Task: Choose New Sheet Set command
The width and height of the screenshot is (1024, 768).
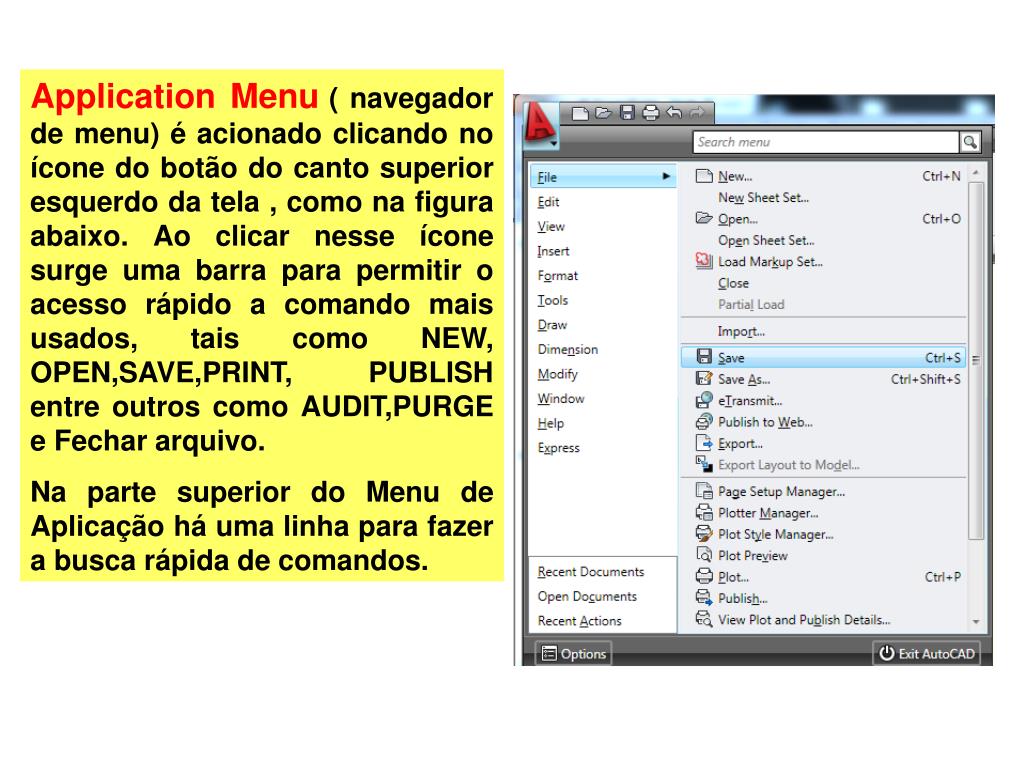Action: pyautogui.click(x=763, y=197)
